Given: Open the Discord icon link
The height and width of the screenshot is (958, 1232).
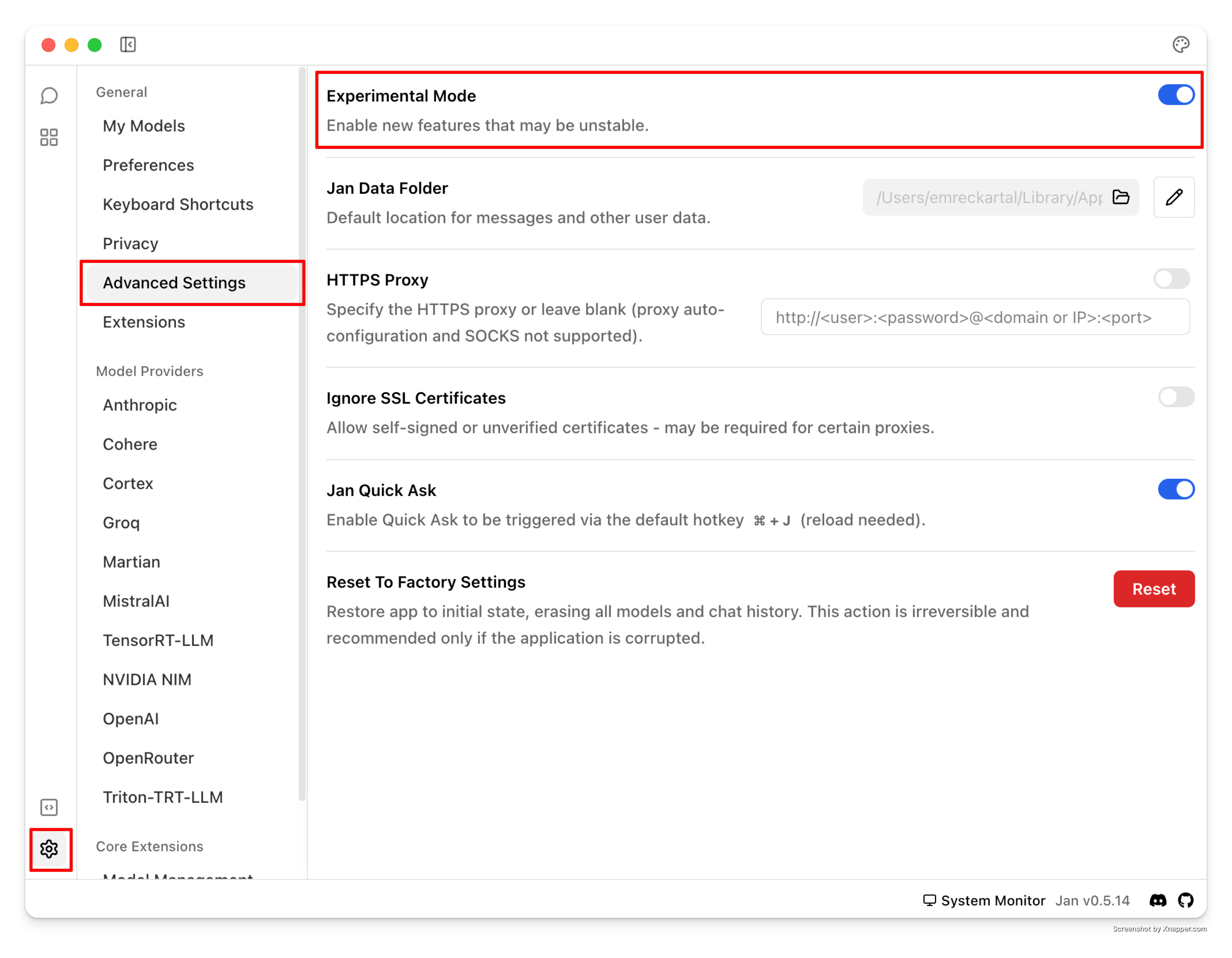Looking at the screenshot, I should click(x=1158, y=900).
